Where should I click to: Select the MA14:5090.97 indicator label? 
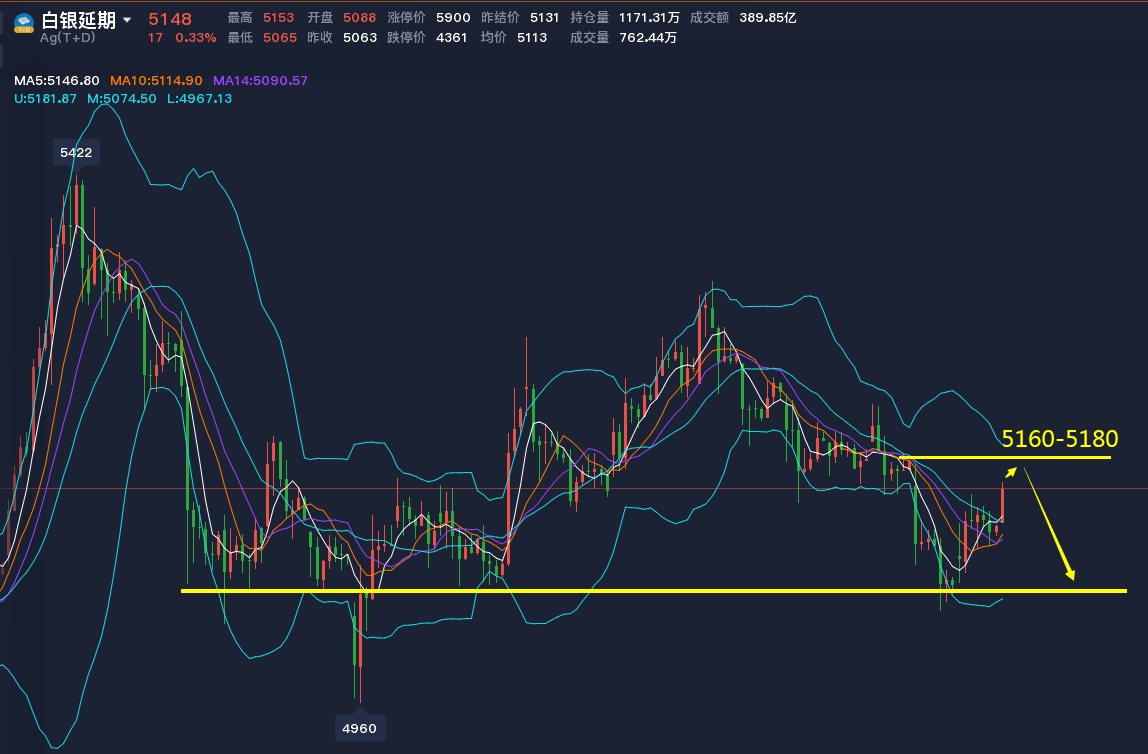(260, 81)
